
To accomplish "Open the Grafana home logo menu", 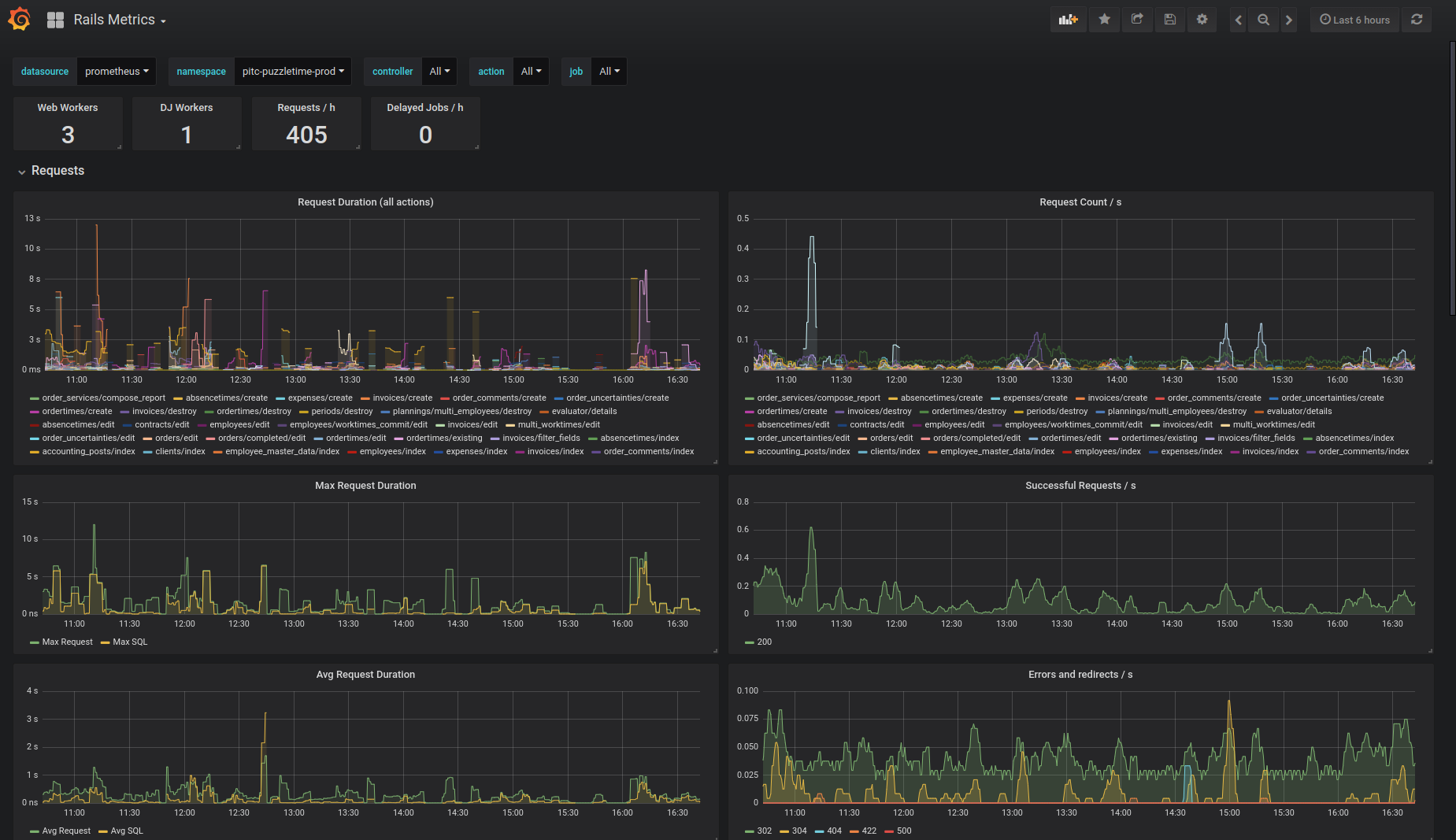I will coord(19,19).
